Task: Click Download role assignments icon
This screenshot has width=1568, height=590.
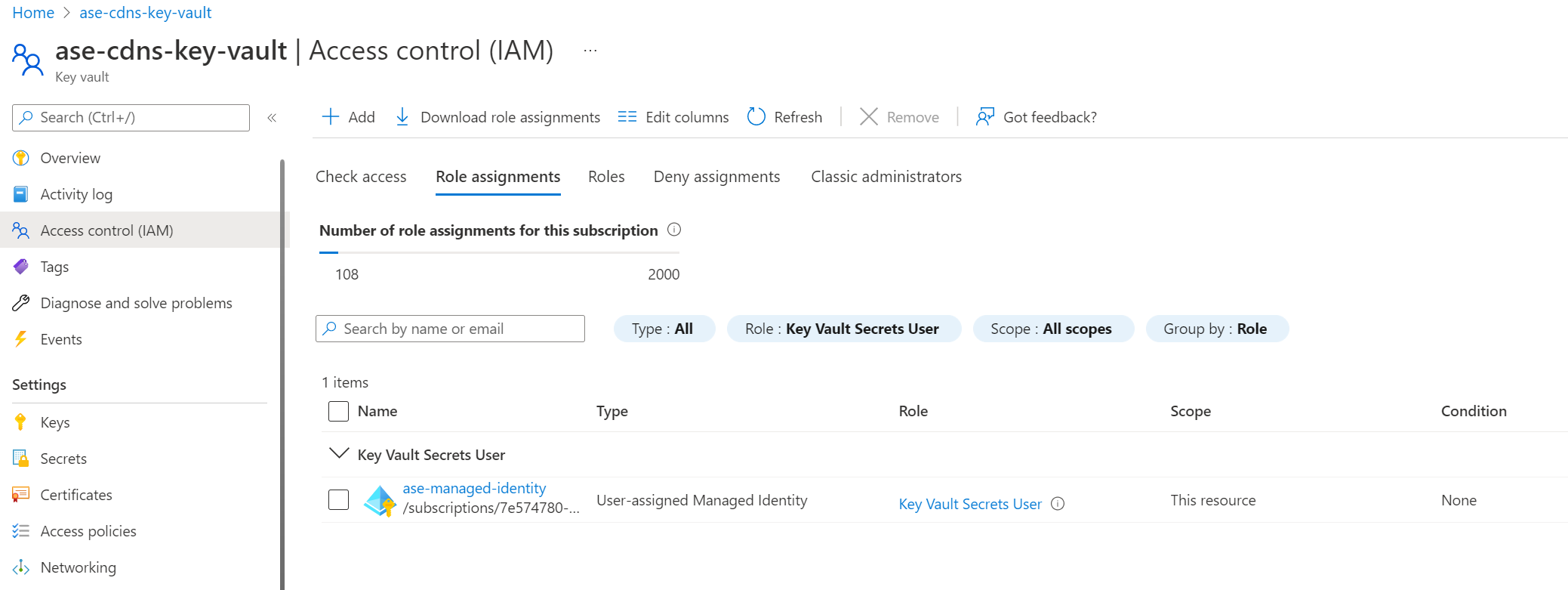Action: coord(402,117)
